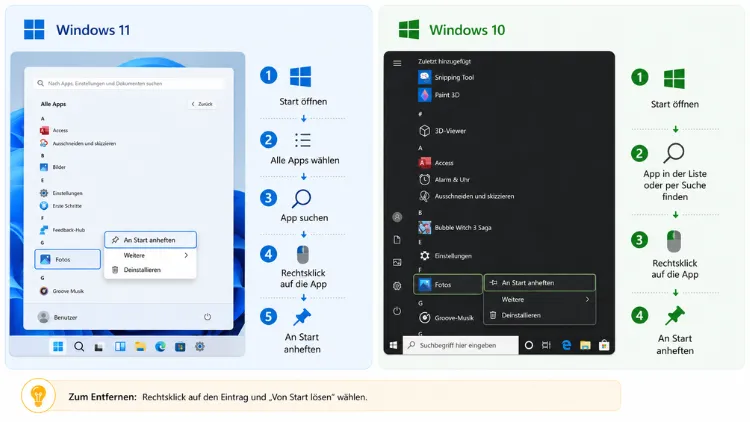Expand Weitere submenu in Windows 10 context menu
Viewport: 750px width, 422px height.
[540, 300]
